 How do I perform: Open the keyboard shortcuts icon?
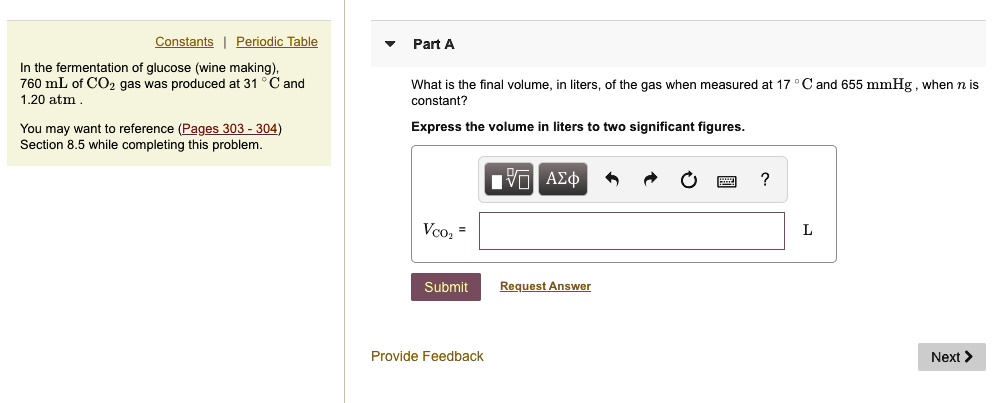[x=727, y=181]
